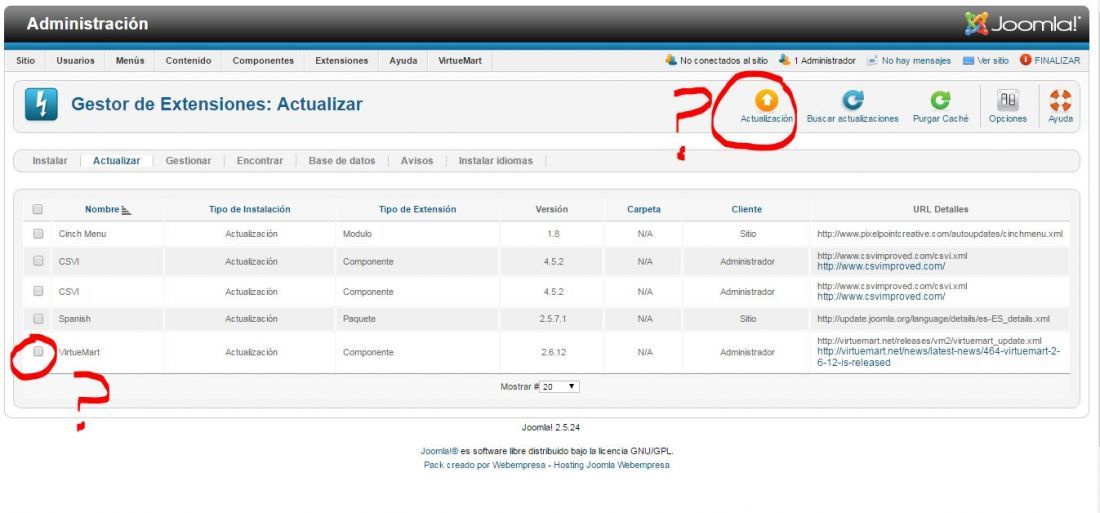
Task: Open the VirtueMart menu
Action: [x=460, y=61]
